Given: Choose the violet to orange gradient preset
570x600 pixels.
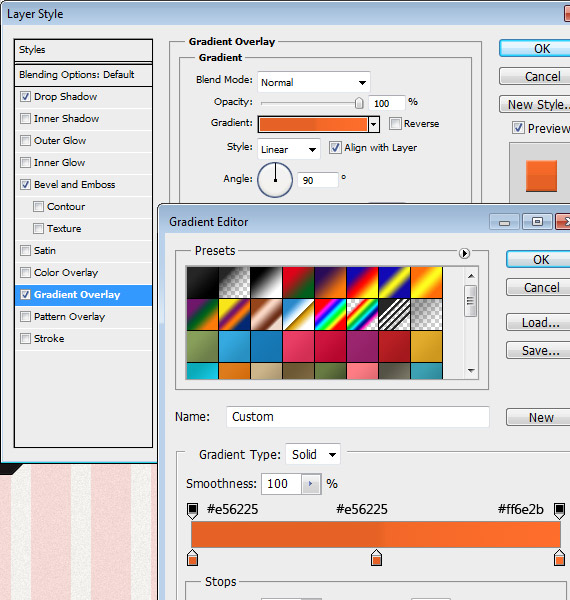Looking at the screenshot, I should coord(331,282).
